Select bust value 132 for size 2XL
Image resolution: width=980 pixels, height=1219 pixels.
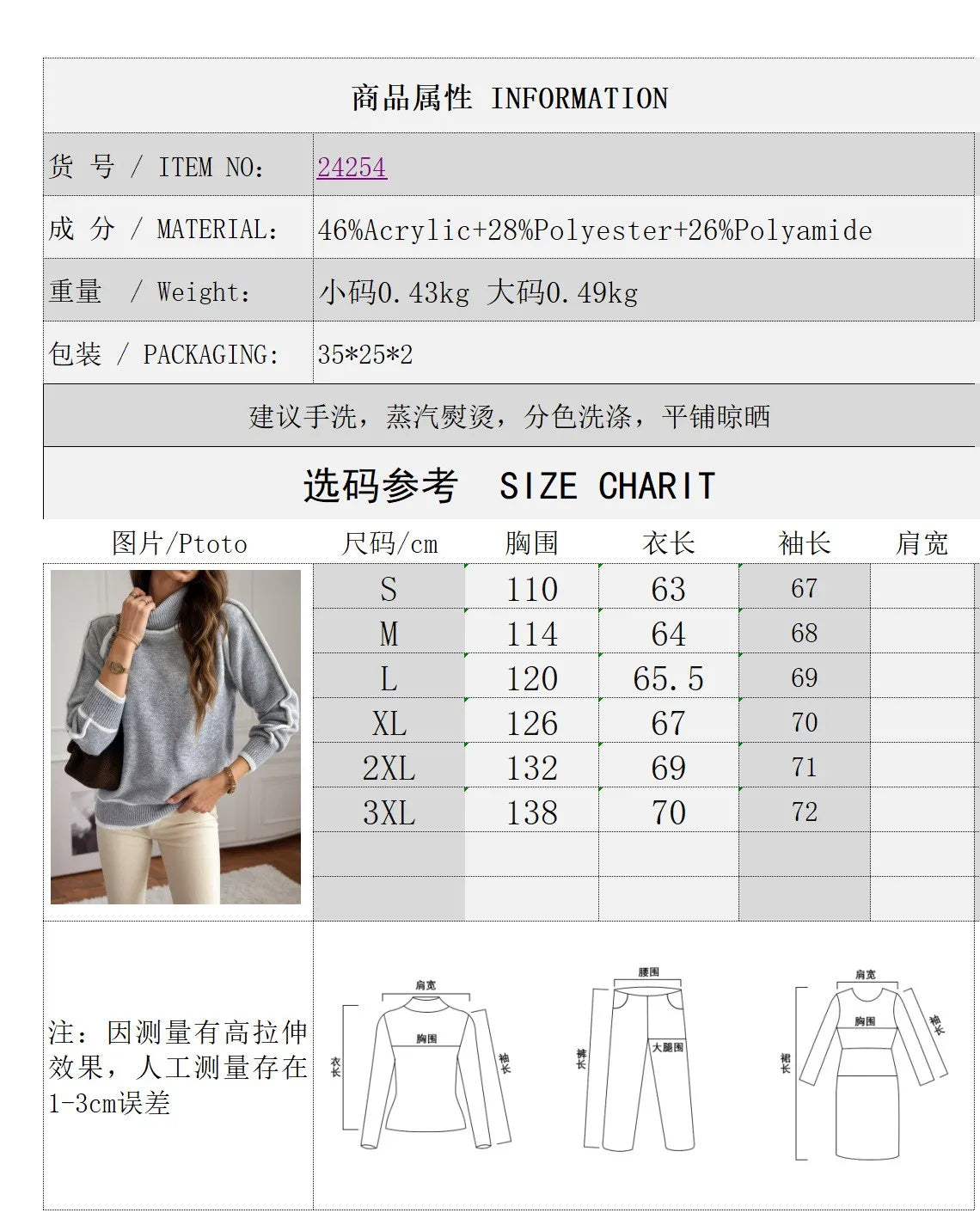532,767
